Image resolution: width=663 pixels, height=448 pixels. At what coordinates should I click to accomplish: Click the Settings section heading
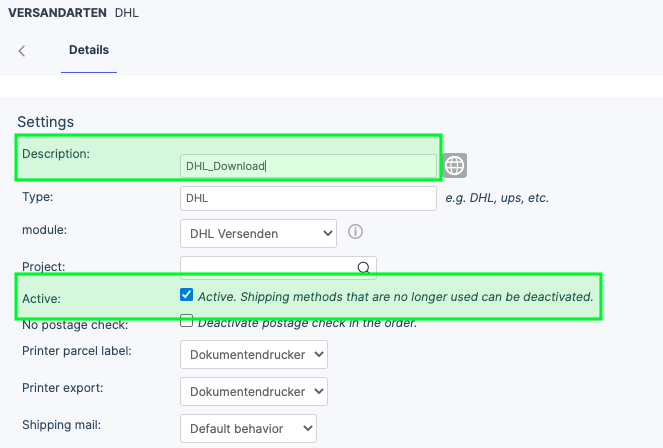[x=46, y=122]
